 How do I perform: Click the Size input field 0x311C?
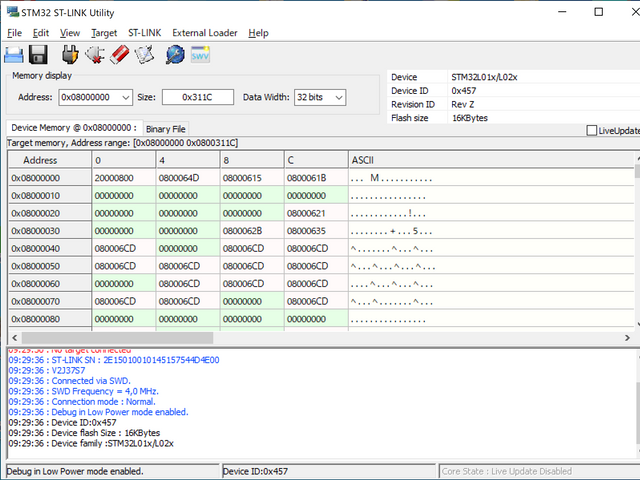tap(198, 97)
